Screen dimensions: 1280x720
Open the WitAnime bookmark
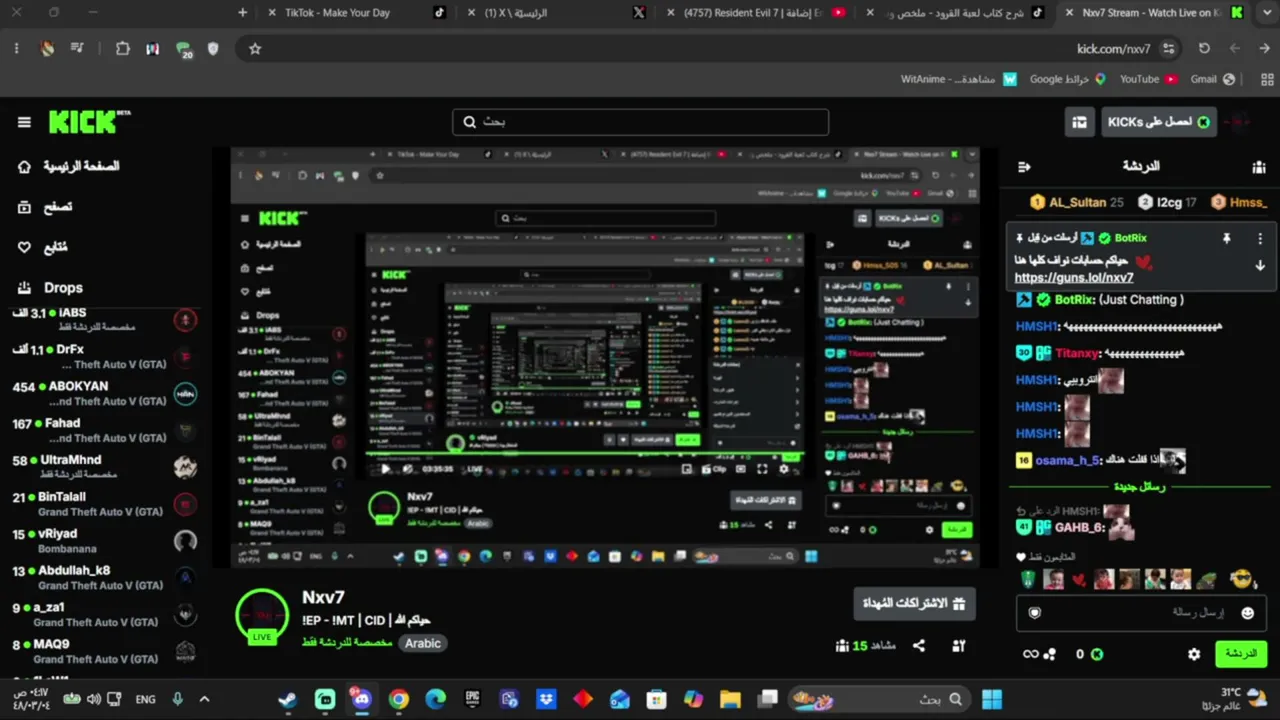[958, 79]
